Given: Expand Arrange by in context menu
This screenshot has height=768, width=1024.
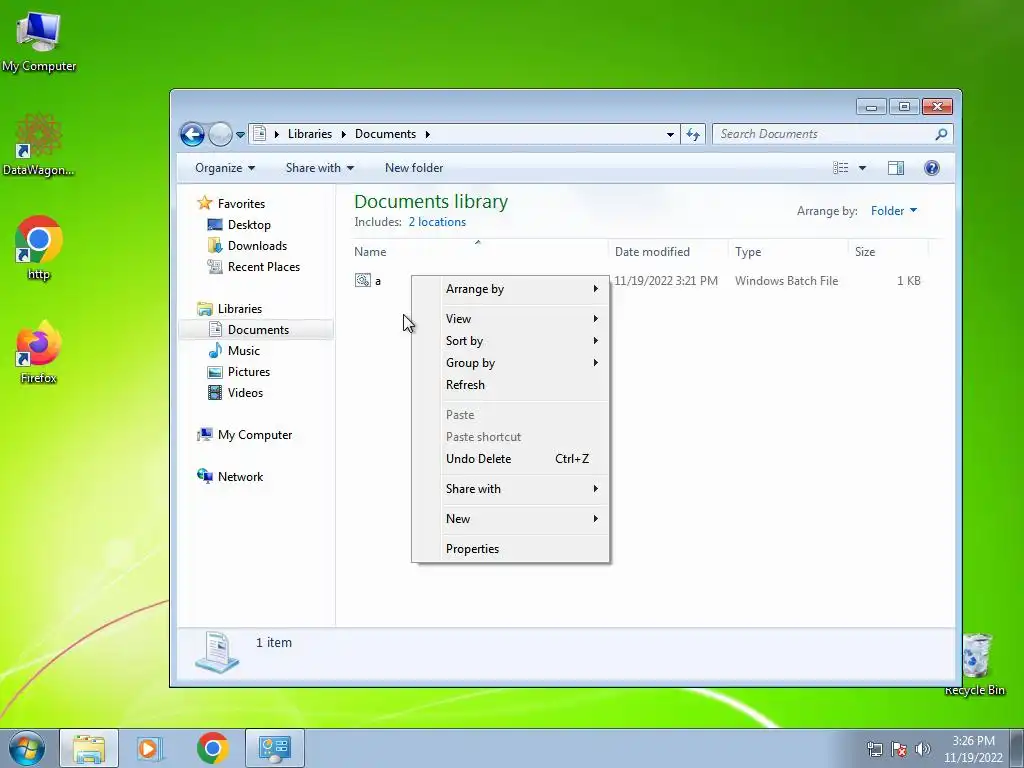Looking at the screenshot, I should point(510,289).
